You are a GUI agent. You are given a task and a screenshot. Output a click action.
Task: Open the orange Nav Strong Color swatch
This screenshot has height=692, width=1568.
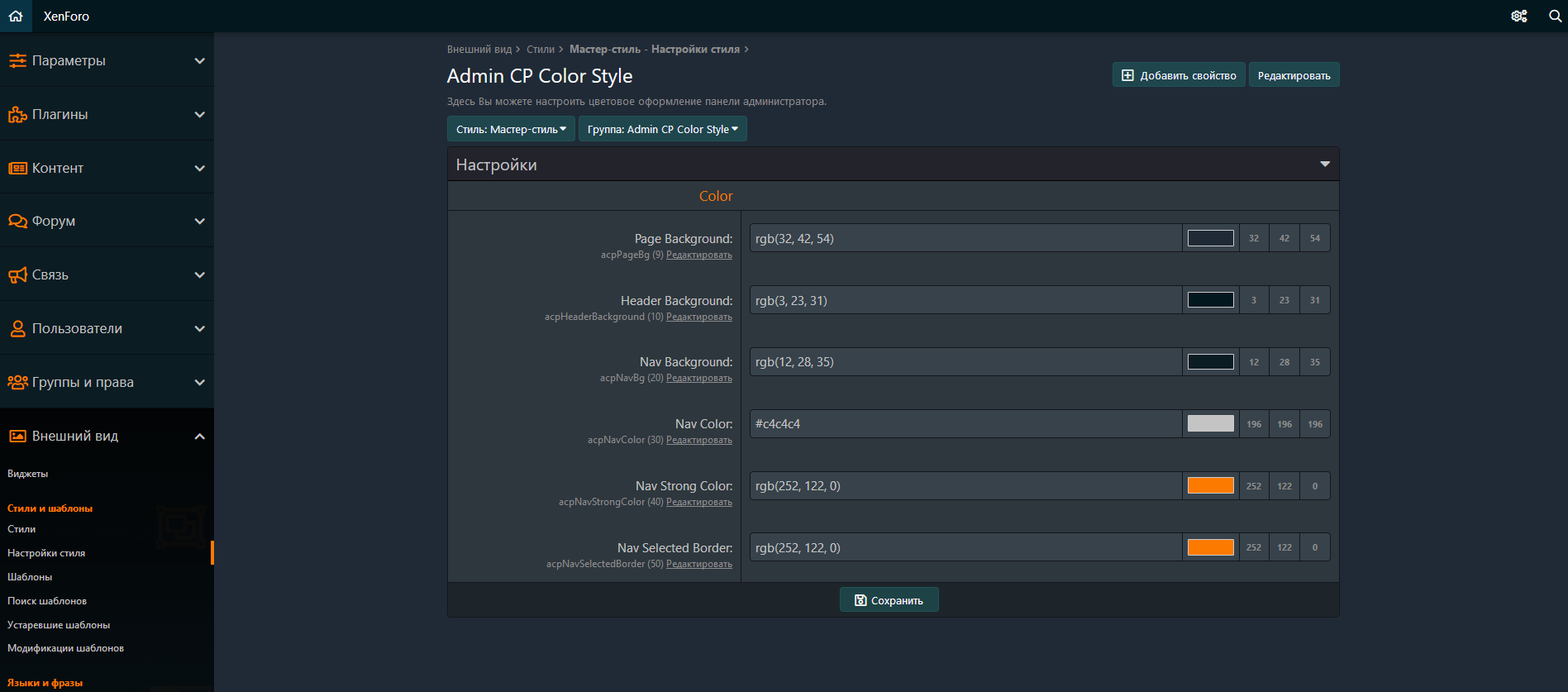[x=1210, y=486]
